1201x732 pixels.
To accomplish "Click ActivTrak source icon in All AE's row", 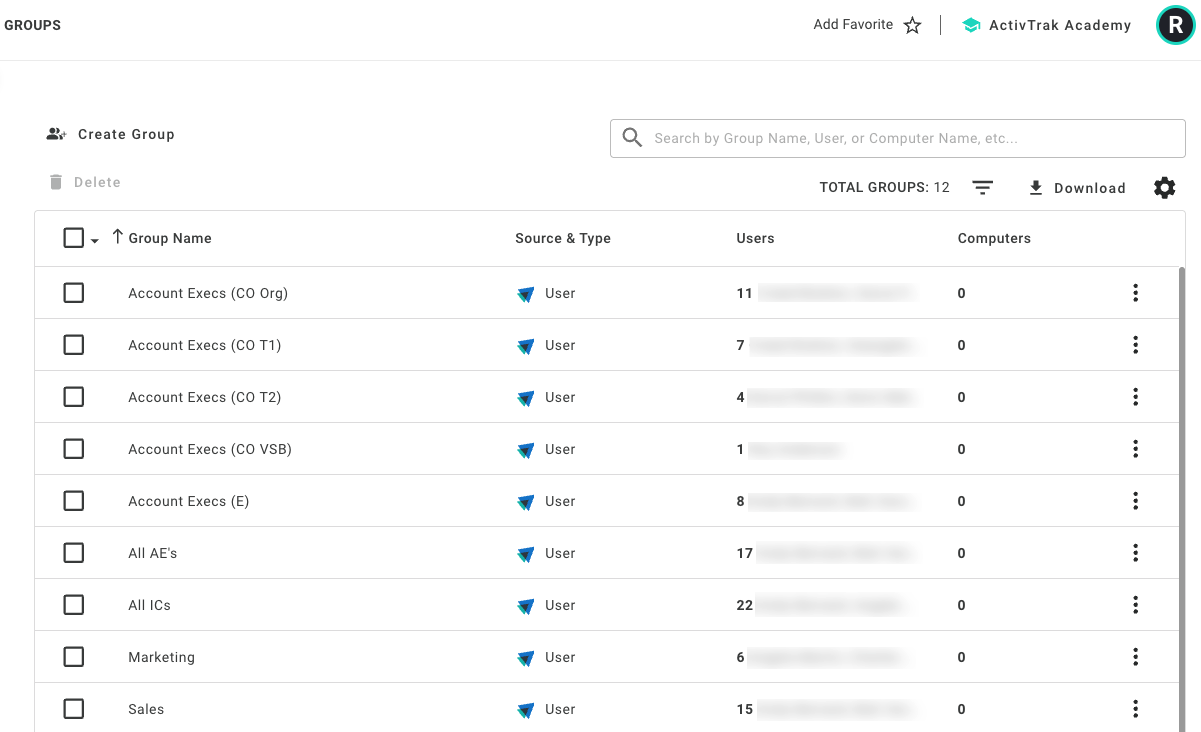I will coord(526,554).
